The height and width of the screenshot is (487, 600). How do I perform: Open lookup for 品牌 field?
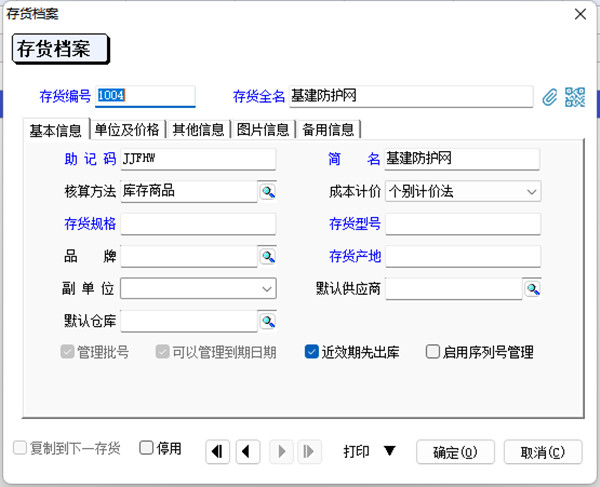[267, 256]
